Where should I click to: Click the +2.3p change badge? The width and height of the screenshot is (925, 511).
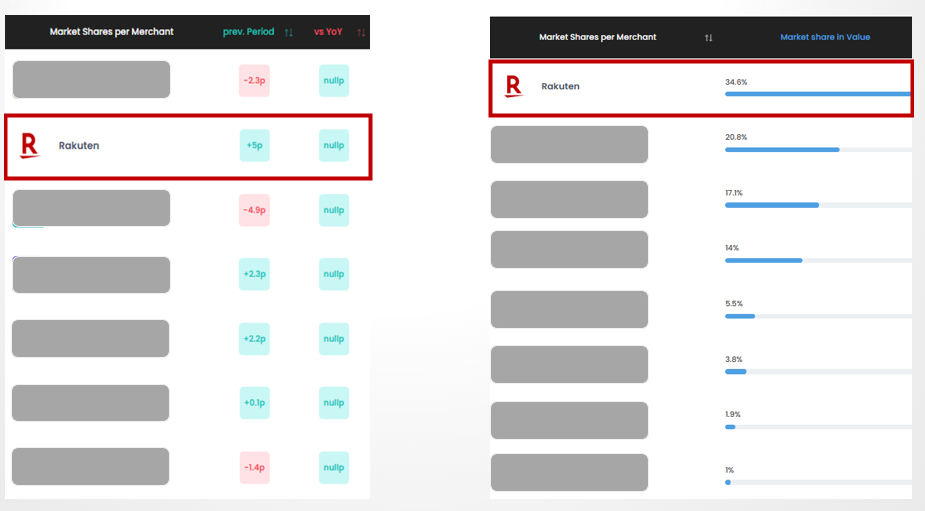[254, 274]
